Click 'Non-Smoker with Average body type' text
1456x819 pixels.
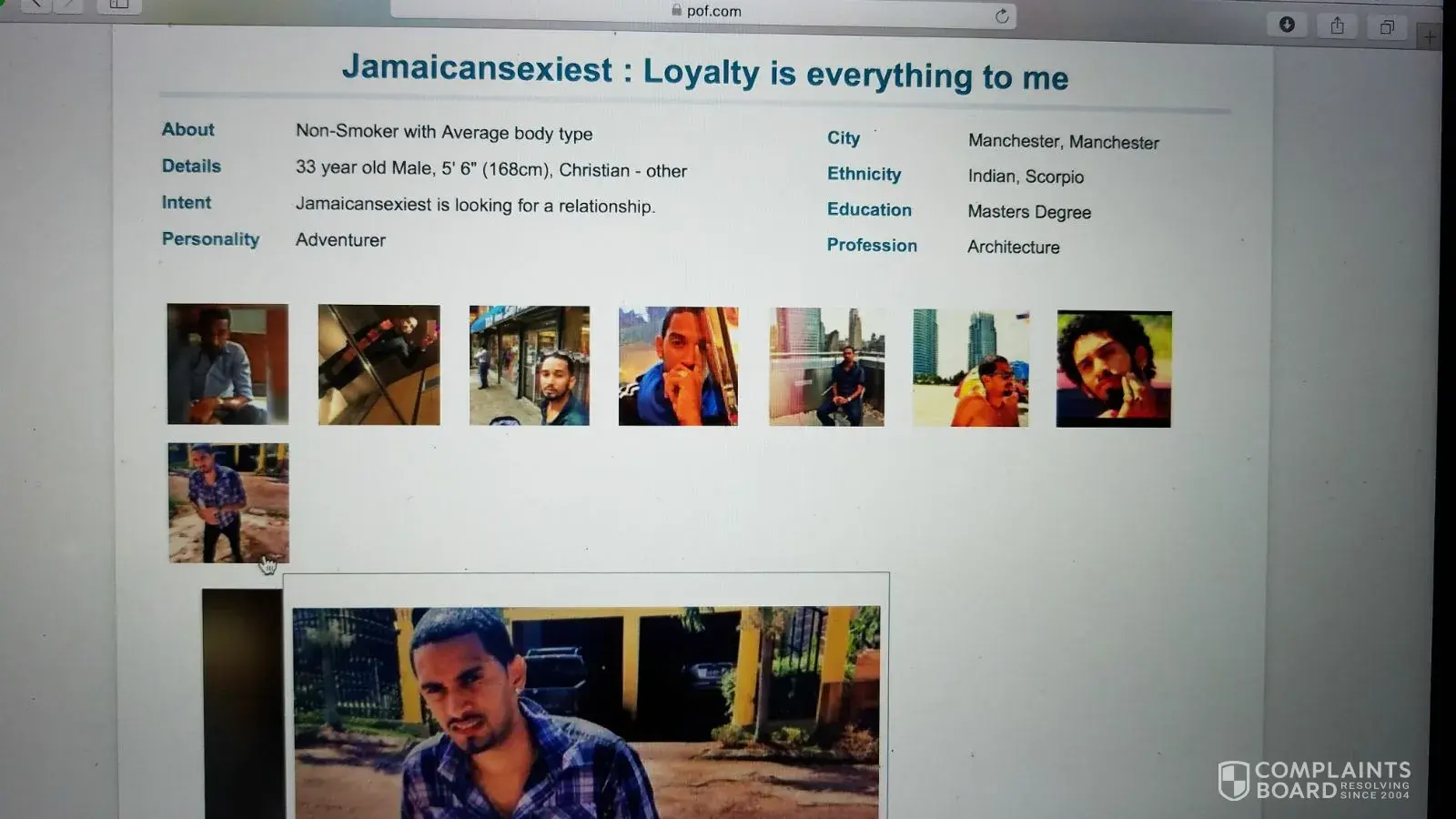click(444, 132)
